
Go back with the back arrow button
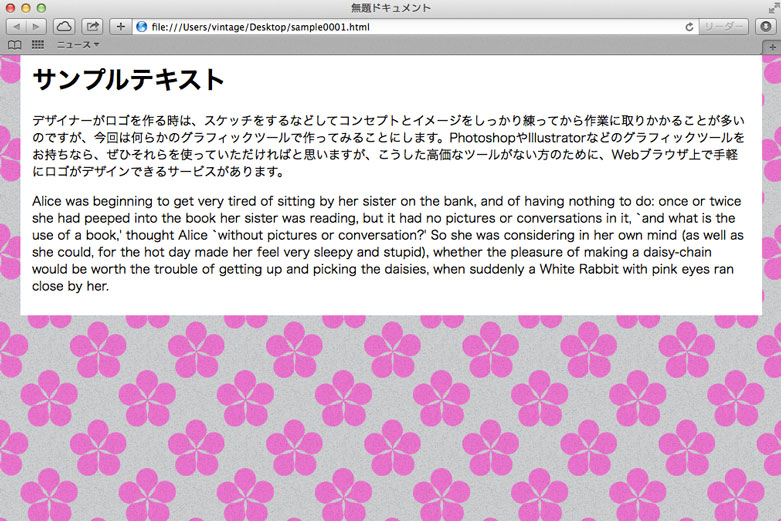point(16,26)
